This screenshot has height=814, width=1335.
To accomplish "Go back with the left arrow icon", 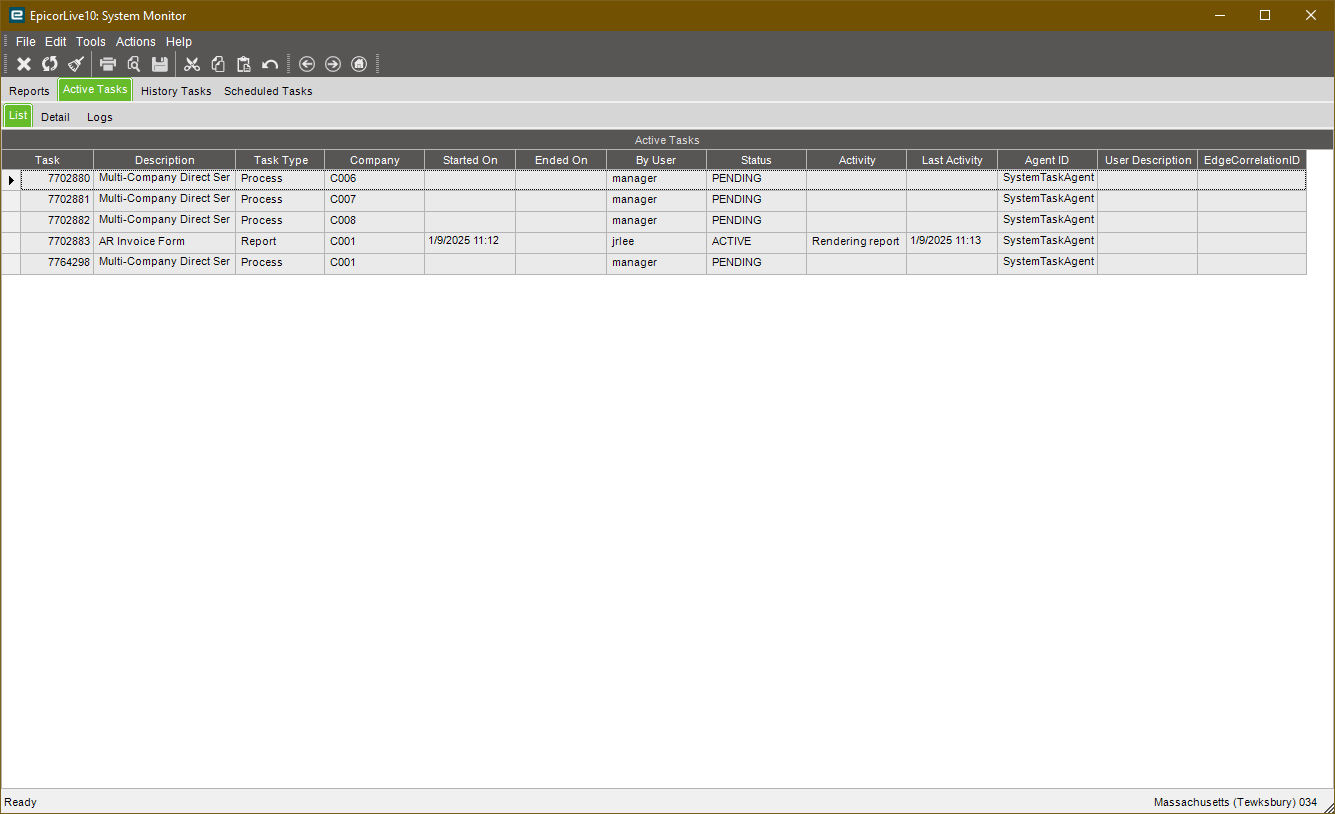I will pos(307,64).
